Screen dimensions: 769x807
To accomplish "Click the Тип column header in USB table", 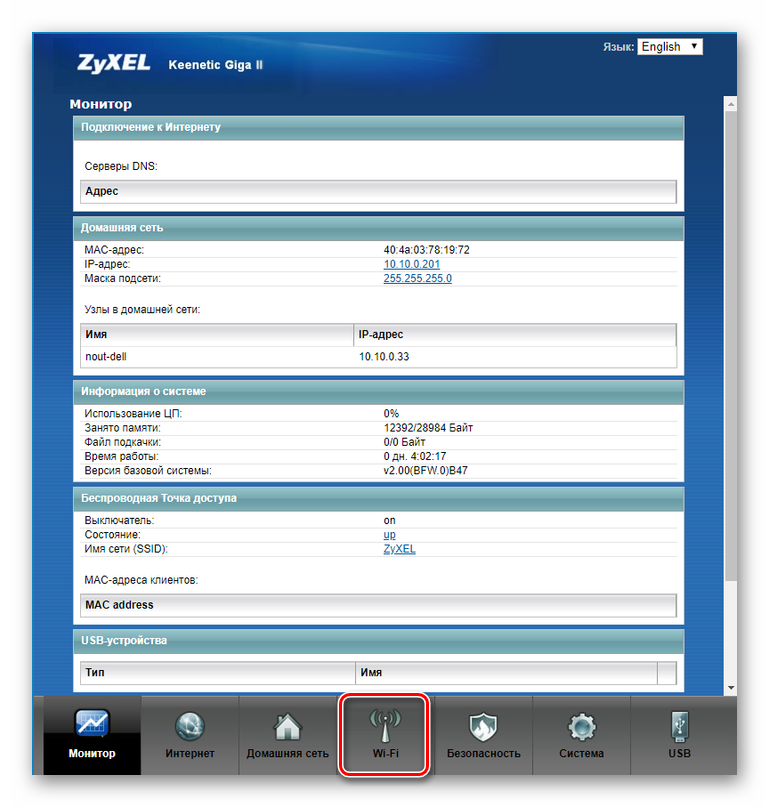I will [218, 673].
